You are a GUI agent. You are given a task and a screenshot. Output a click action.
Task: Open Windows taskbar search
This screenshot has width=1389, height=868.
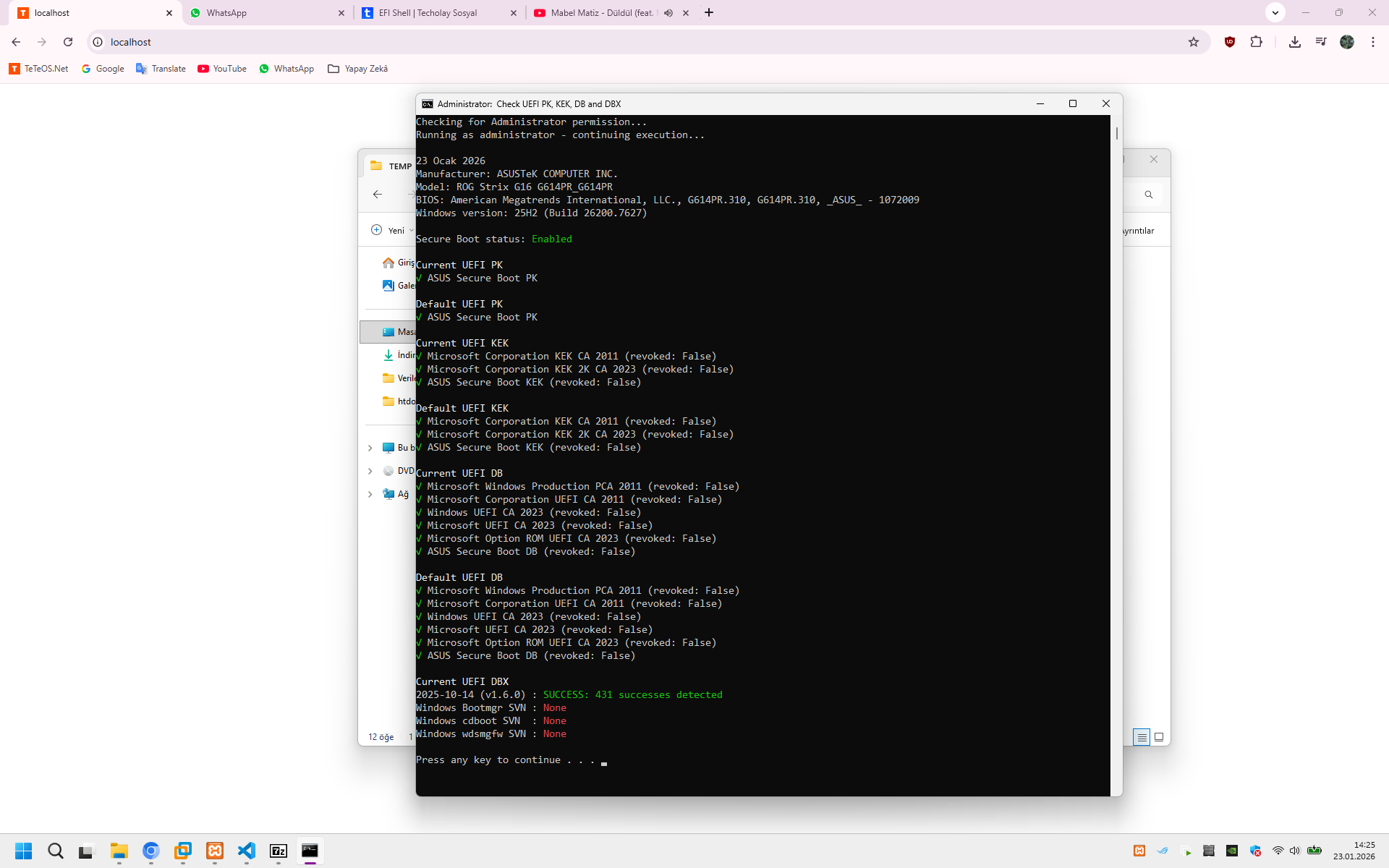click(56, 851)
